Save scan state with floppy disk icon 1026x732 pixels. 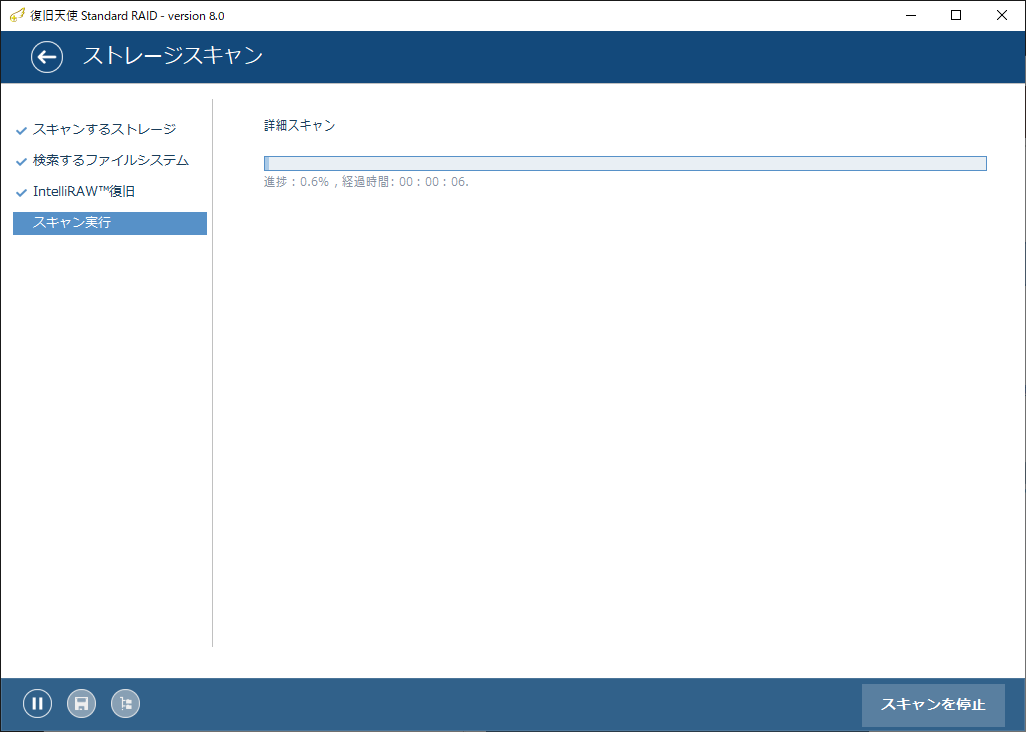(81, 703)
